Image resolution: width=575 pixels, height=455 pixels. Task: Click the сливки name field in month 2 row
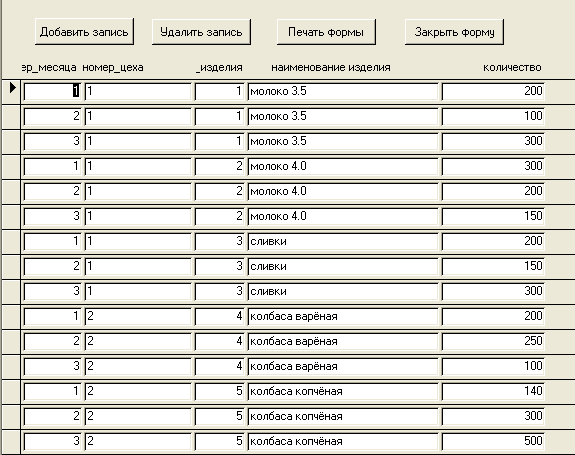[x=343, y=266]
